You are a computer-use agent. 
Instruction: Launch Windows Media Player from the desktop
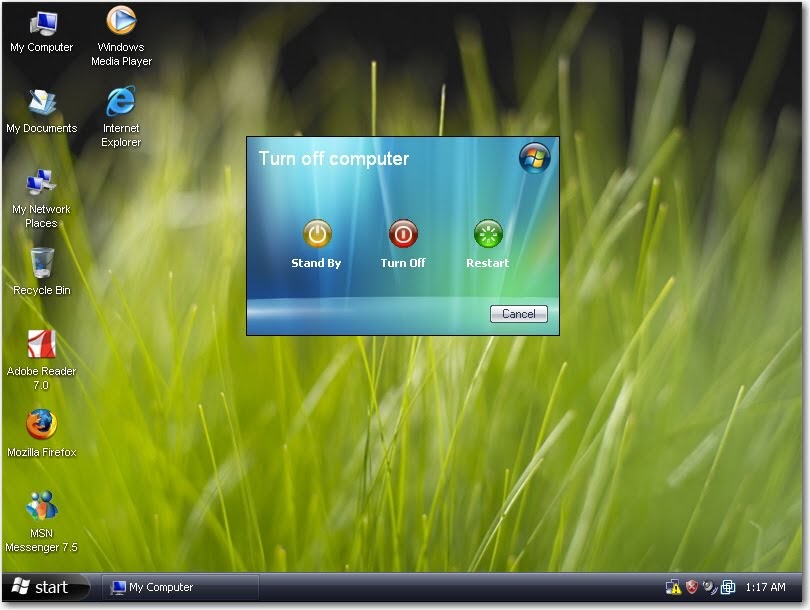pyautogui.click(x=120, y=22)
